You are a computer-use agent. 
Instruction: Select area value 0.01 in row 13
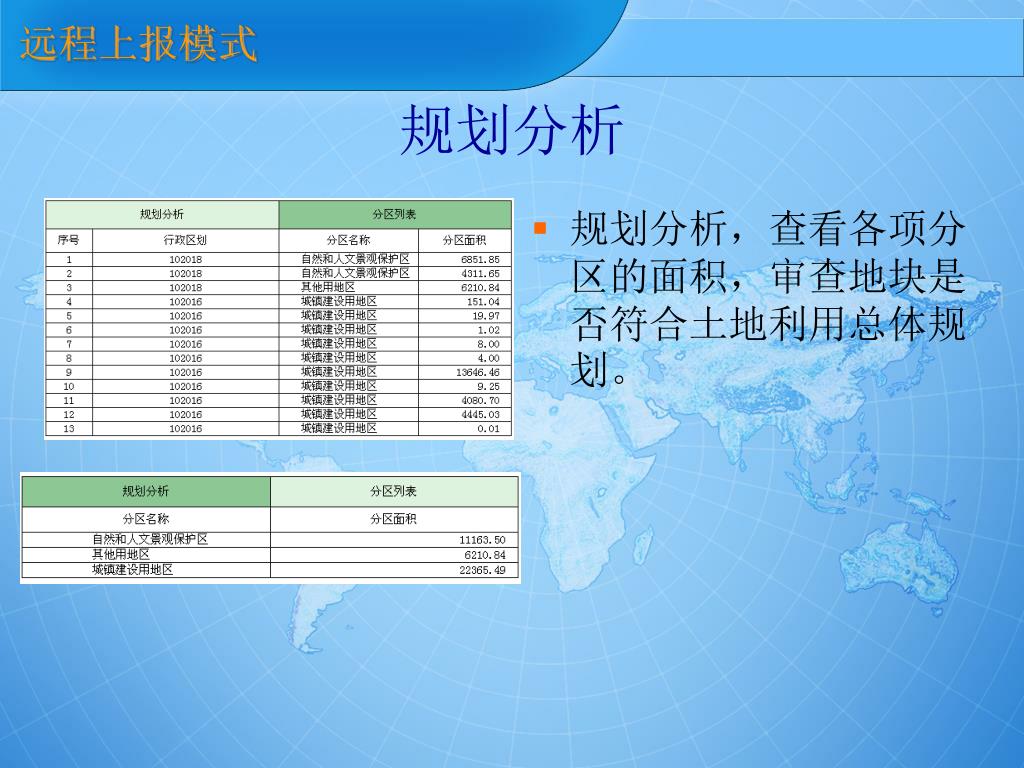coord(488,429)
